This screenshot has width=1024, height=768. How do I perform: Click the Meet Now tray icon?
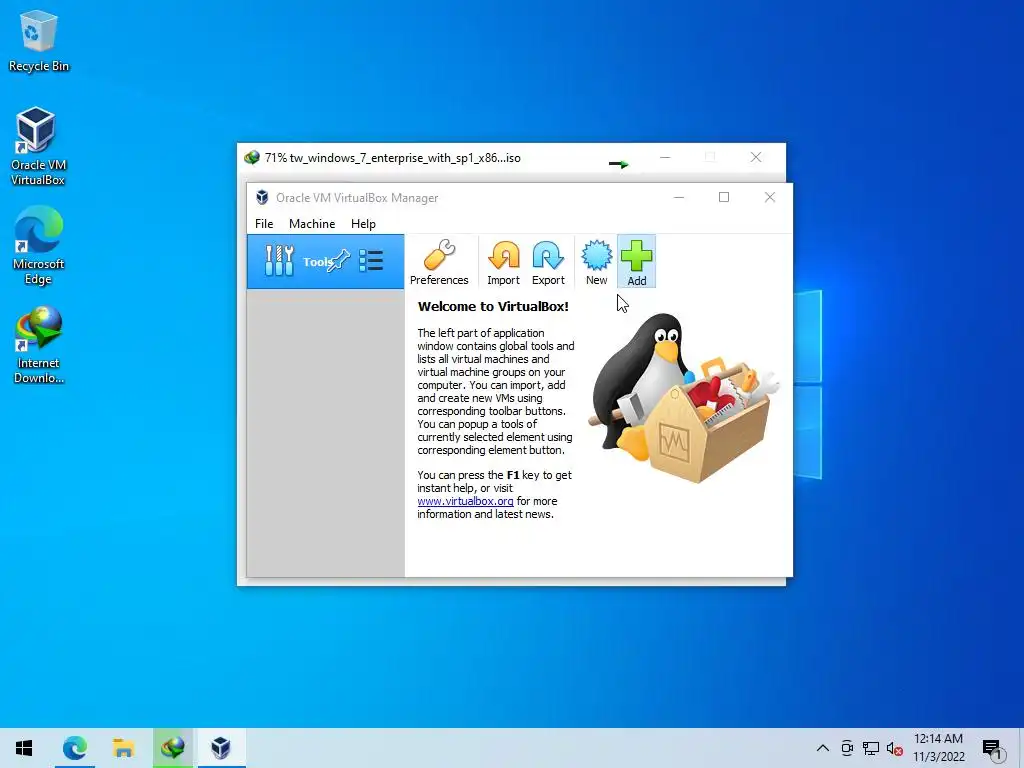pyautogui.click(x=847, y=748)
